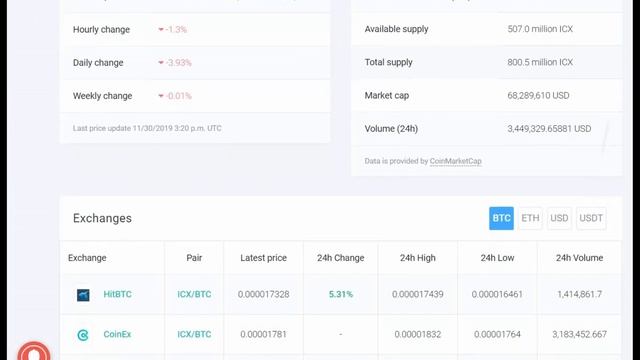Click the red circular button at bottom left
Screen dimensions: 640x360
click(34, 351)
